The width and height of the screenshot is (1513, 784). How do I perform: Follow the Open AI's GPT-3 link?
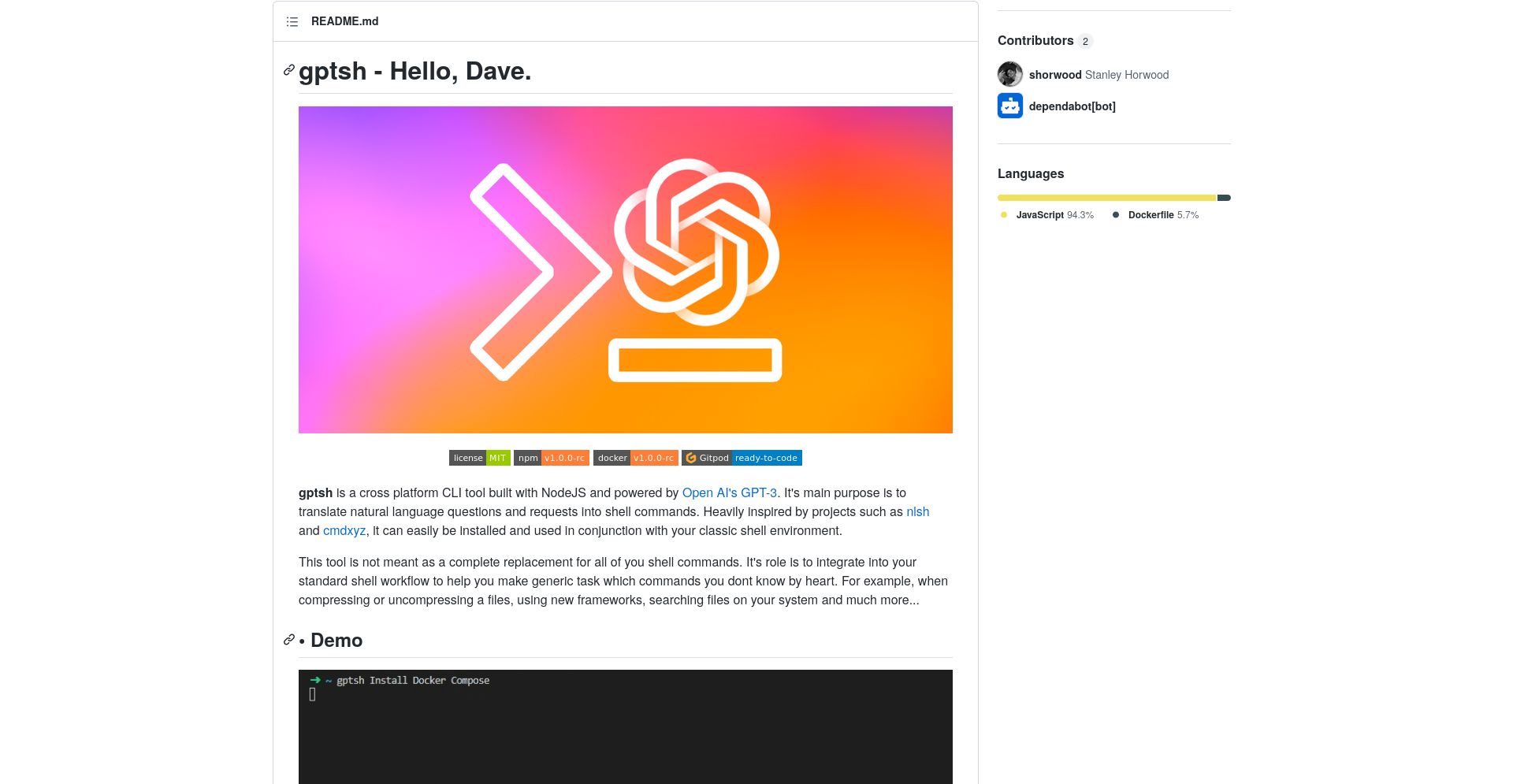tap(730, 492)
